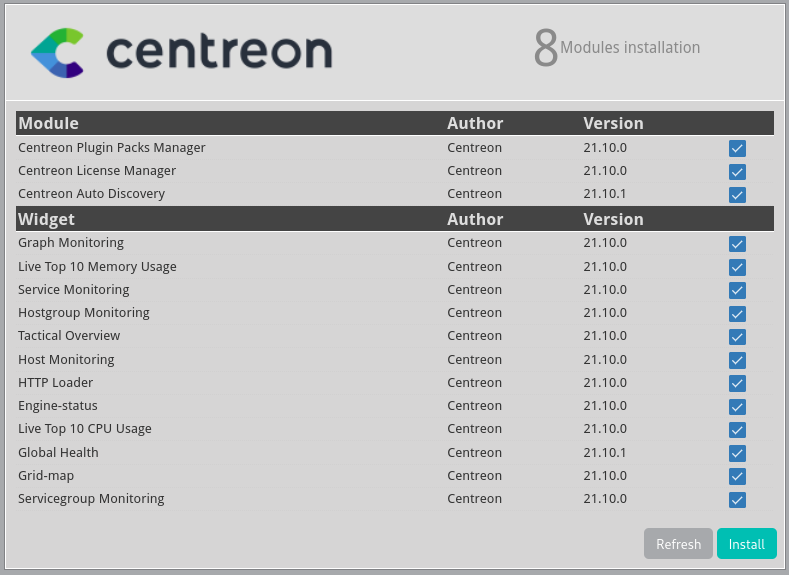Toggle Servicegroup Monitoring widget checkbox

coord(737,500)
